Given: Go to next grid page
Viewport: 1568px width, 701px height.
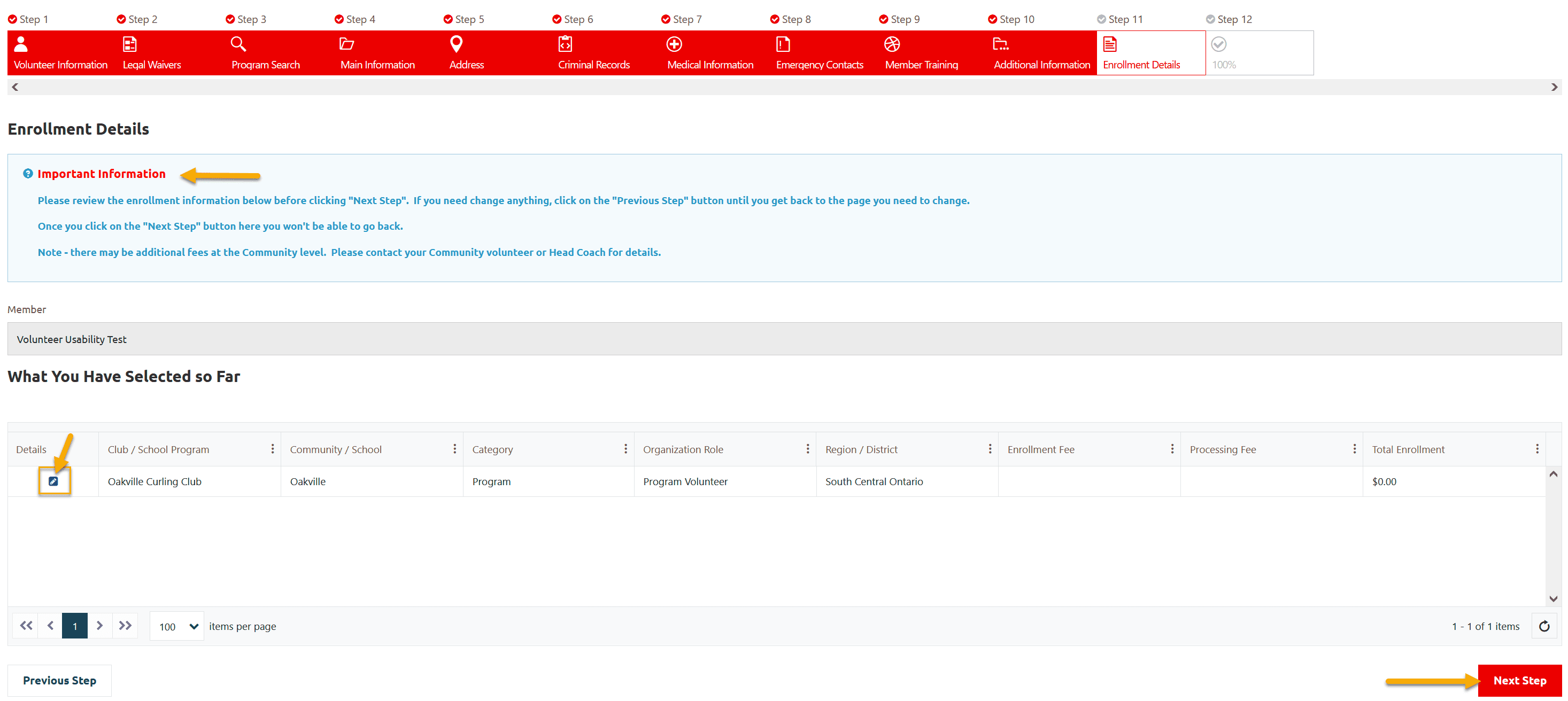Looking at the screenshot, I should (x=100, y=626).
